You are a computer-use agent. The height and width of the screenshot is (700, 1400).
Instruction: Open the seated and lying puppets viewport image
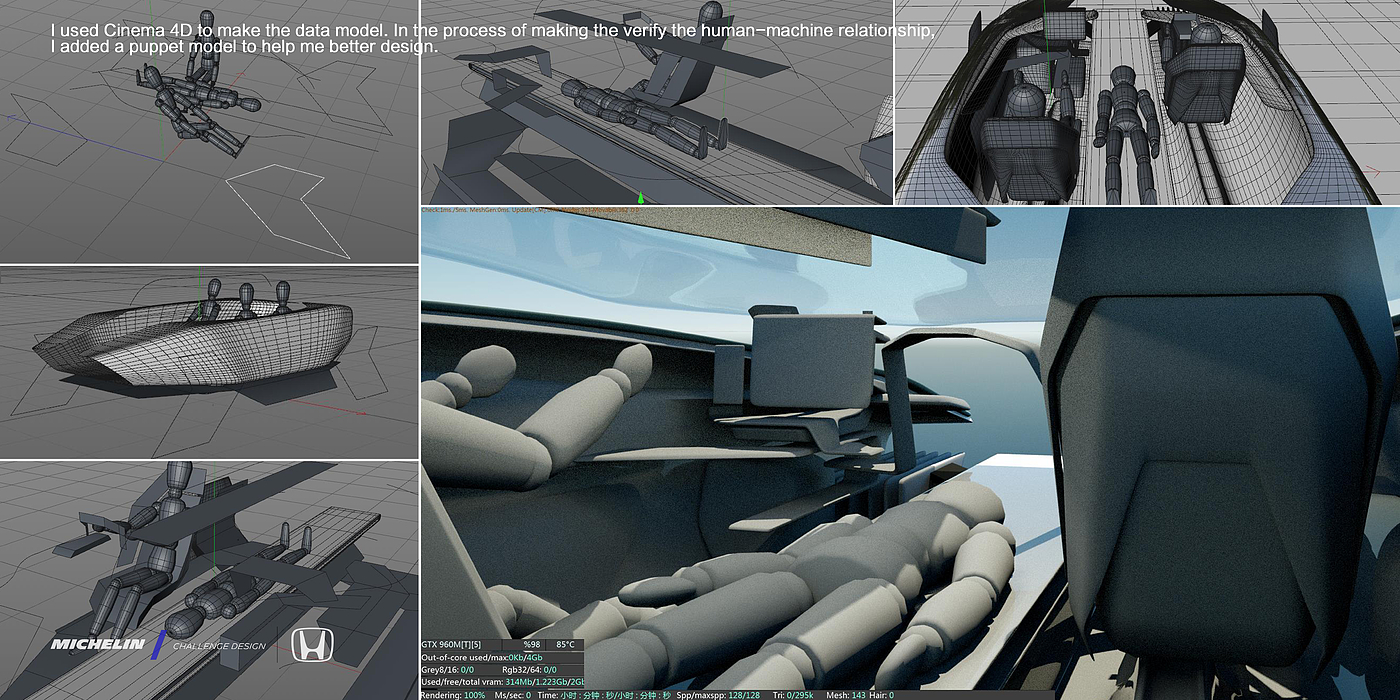208,580
